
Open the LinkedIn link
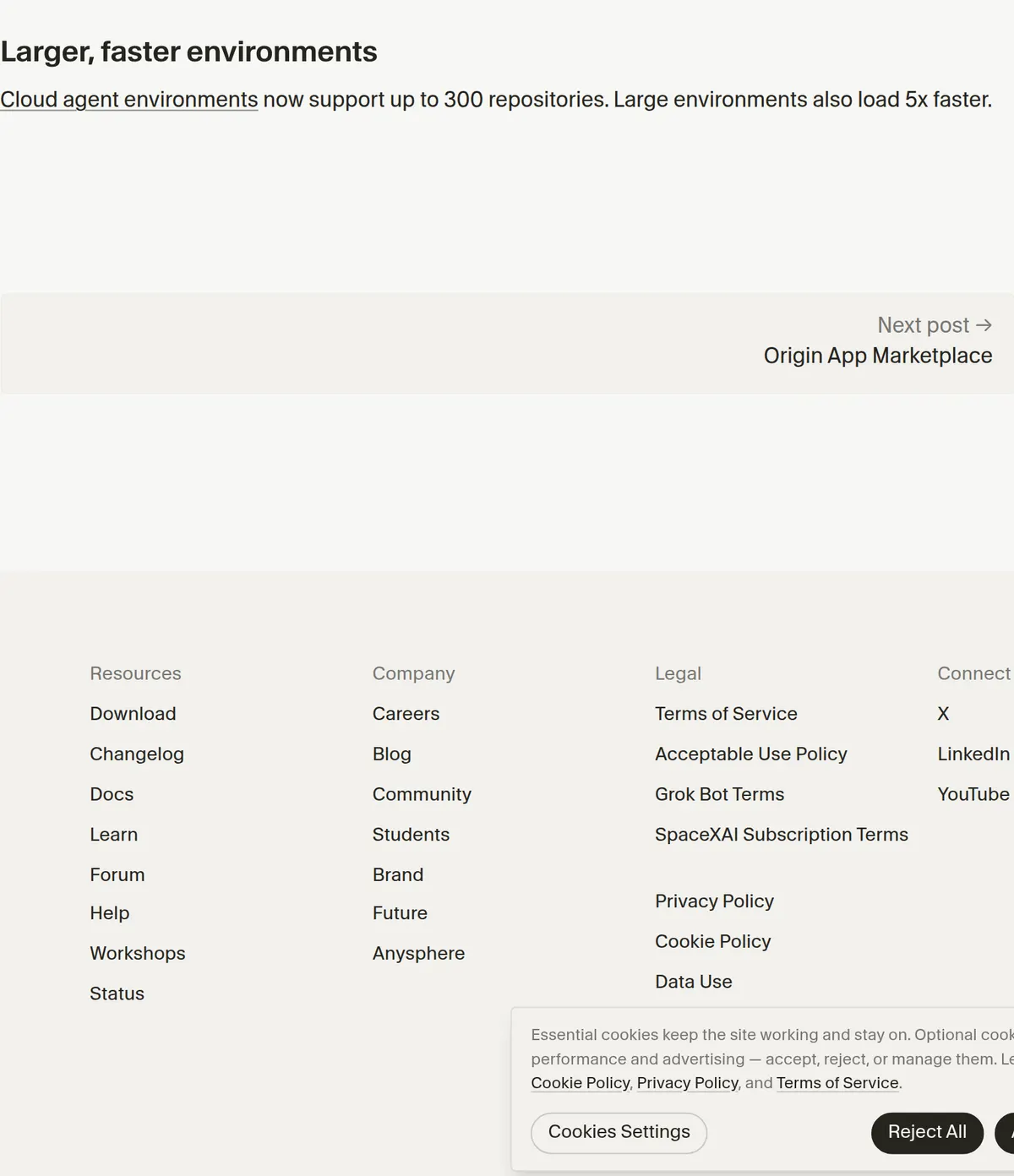tap(973, 754)
